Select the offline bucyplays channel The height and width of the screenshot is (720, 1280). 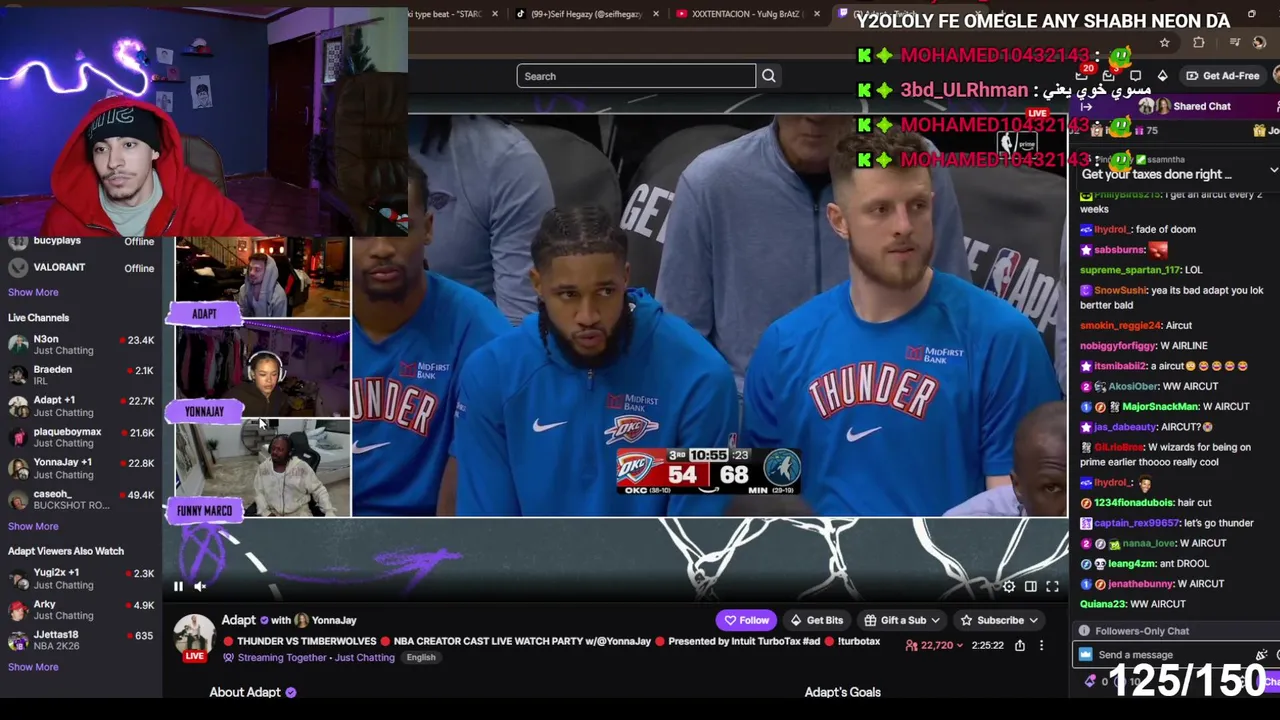point(81,241)
